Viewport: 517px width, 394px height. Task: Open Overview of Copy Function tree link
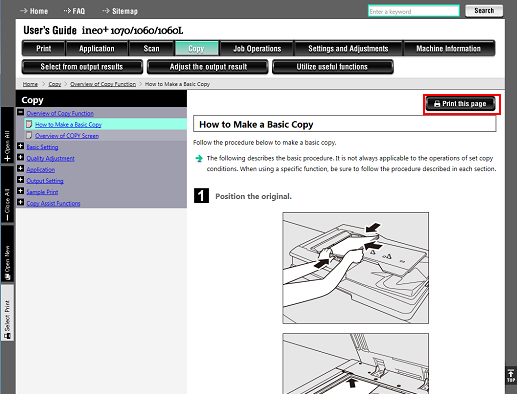coord(60,113)
